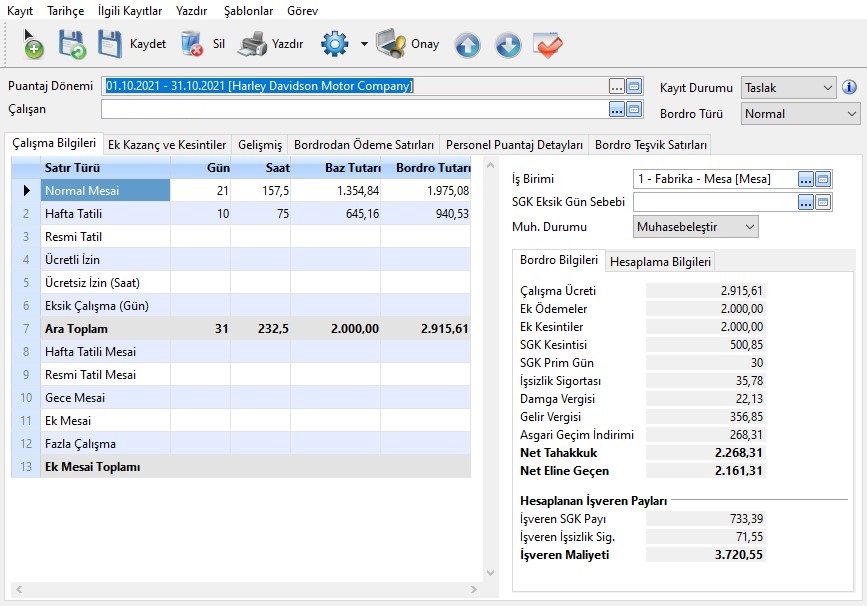This screenshot has height=606, width=867.
Task: Click the ellipsis lookup button for Çalışan
Action: [x=617, y=109]
